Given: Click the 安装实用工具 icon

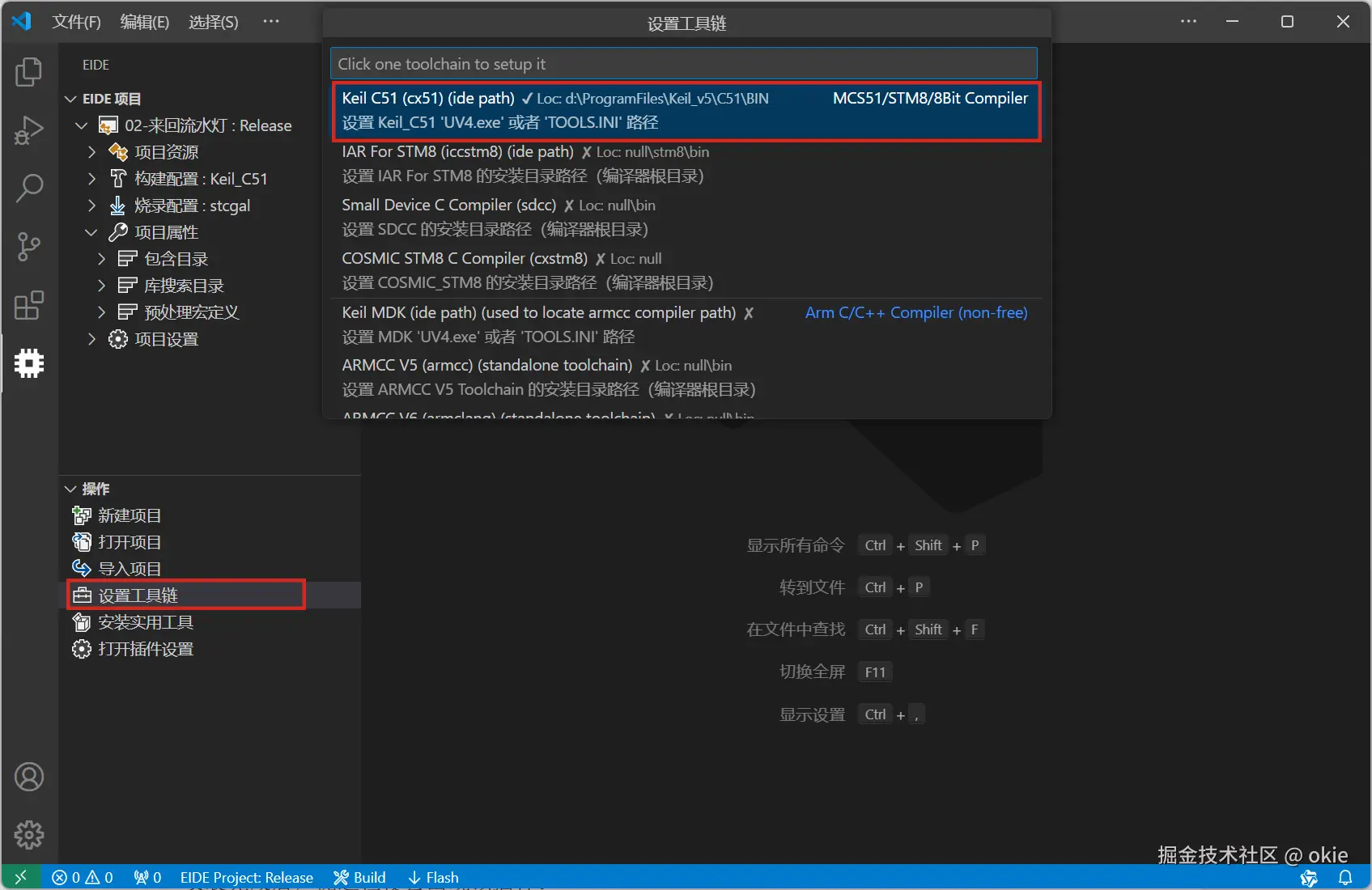Looking at the screenshot, I should 82,622.
